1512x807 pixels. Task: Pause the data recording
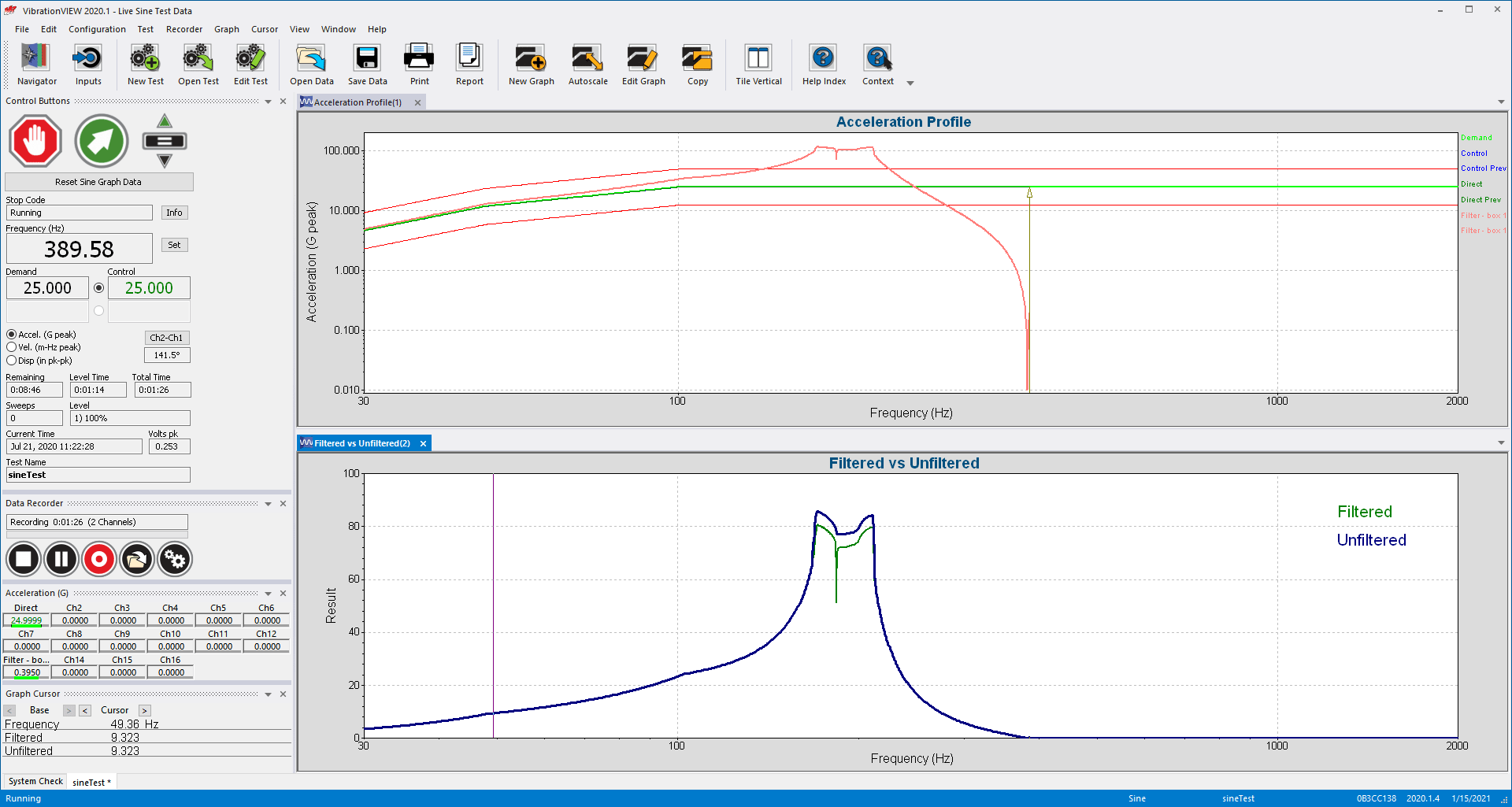(x=61, y=559)
